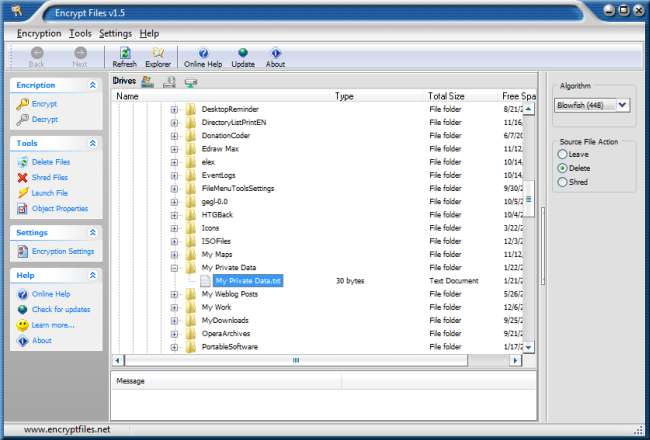Expand the DesktopReminder folder
This screenshot has width=650, height=440.
(x=174, y=109)
